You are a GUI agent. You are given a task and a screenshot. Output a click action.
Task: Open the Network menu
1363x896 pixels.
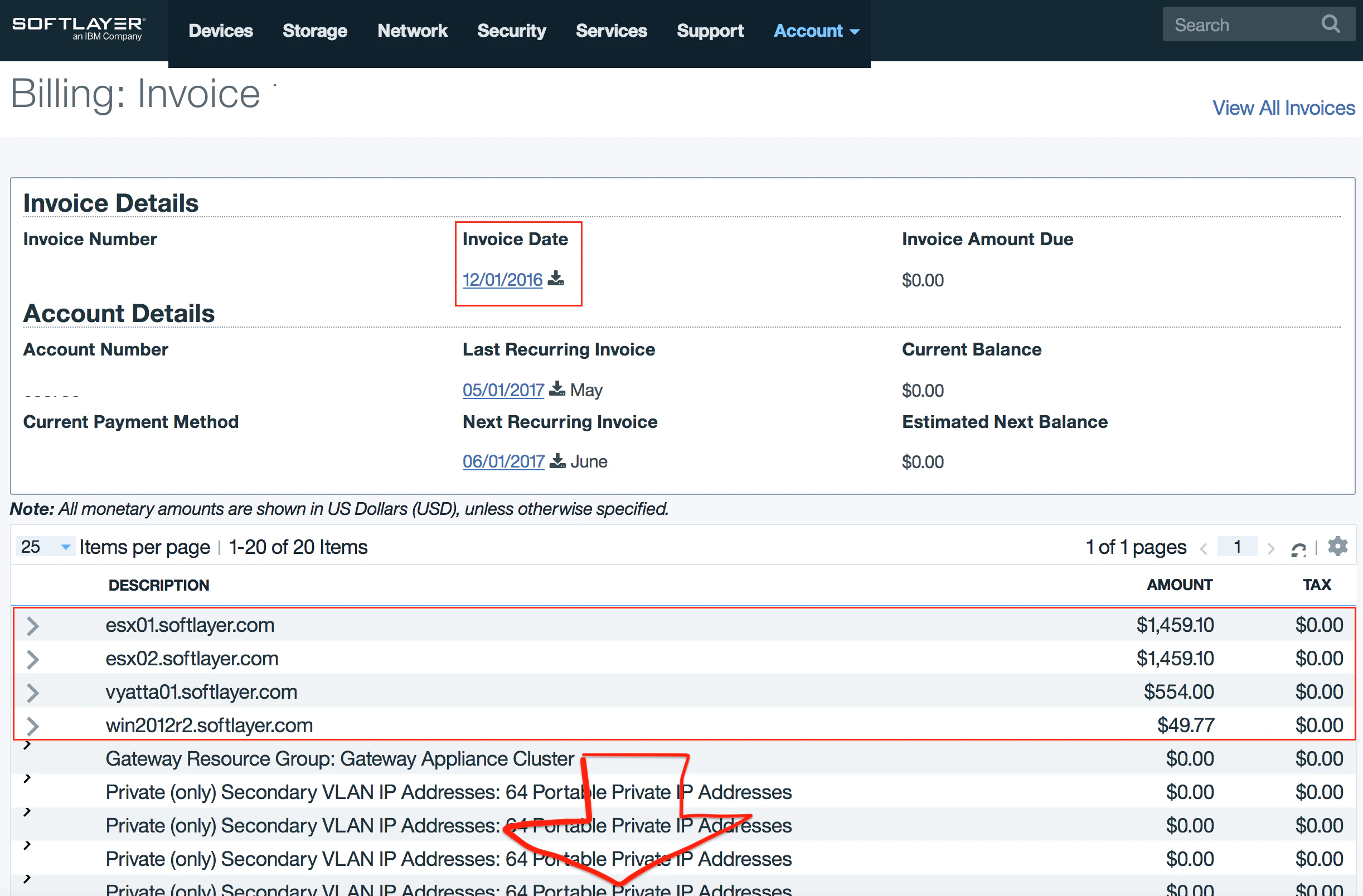pos(413,31)
